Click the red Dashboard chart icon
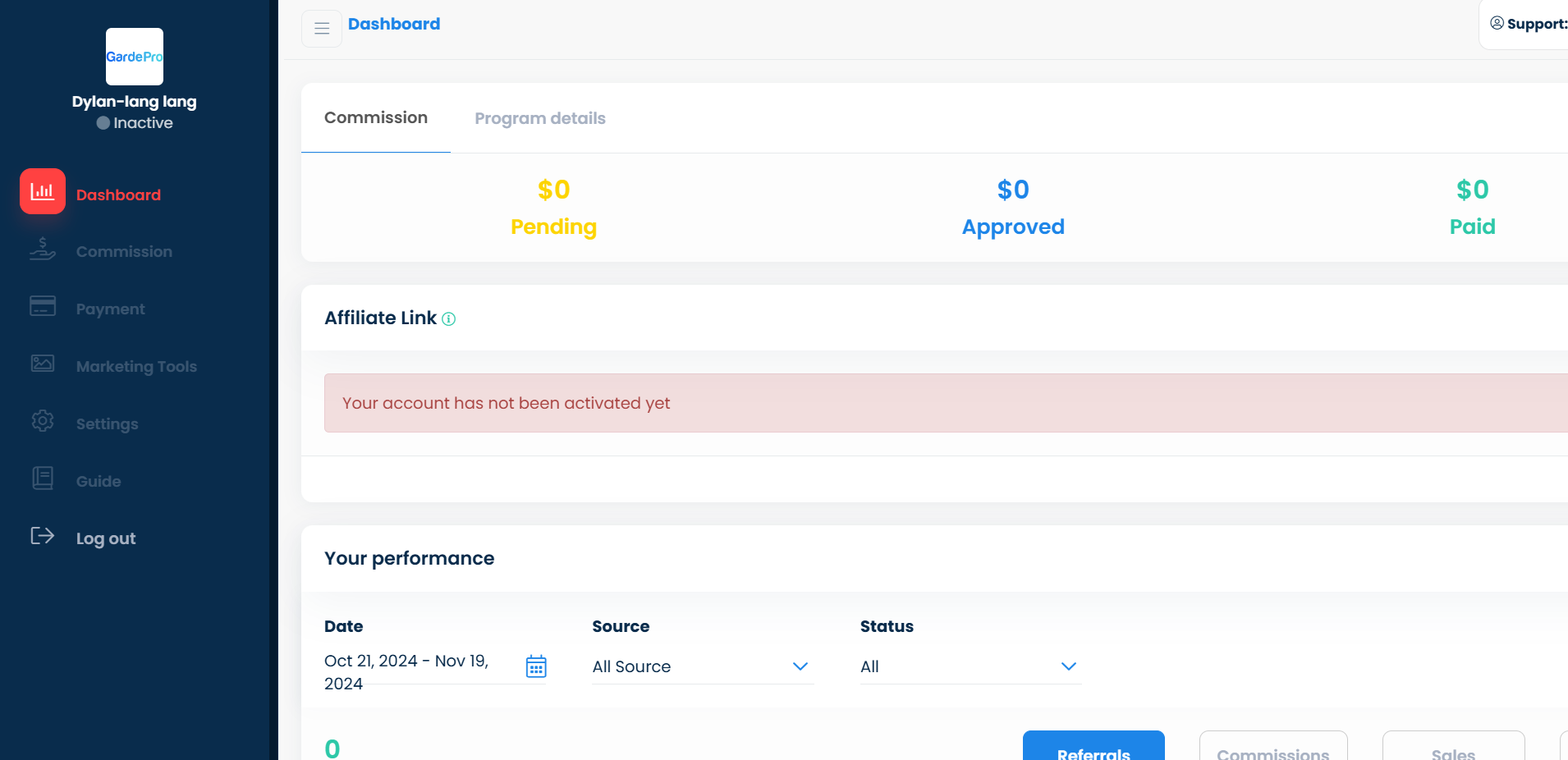 click(x=43, y=191)
